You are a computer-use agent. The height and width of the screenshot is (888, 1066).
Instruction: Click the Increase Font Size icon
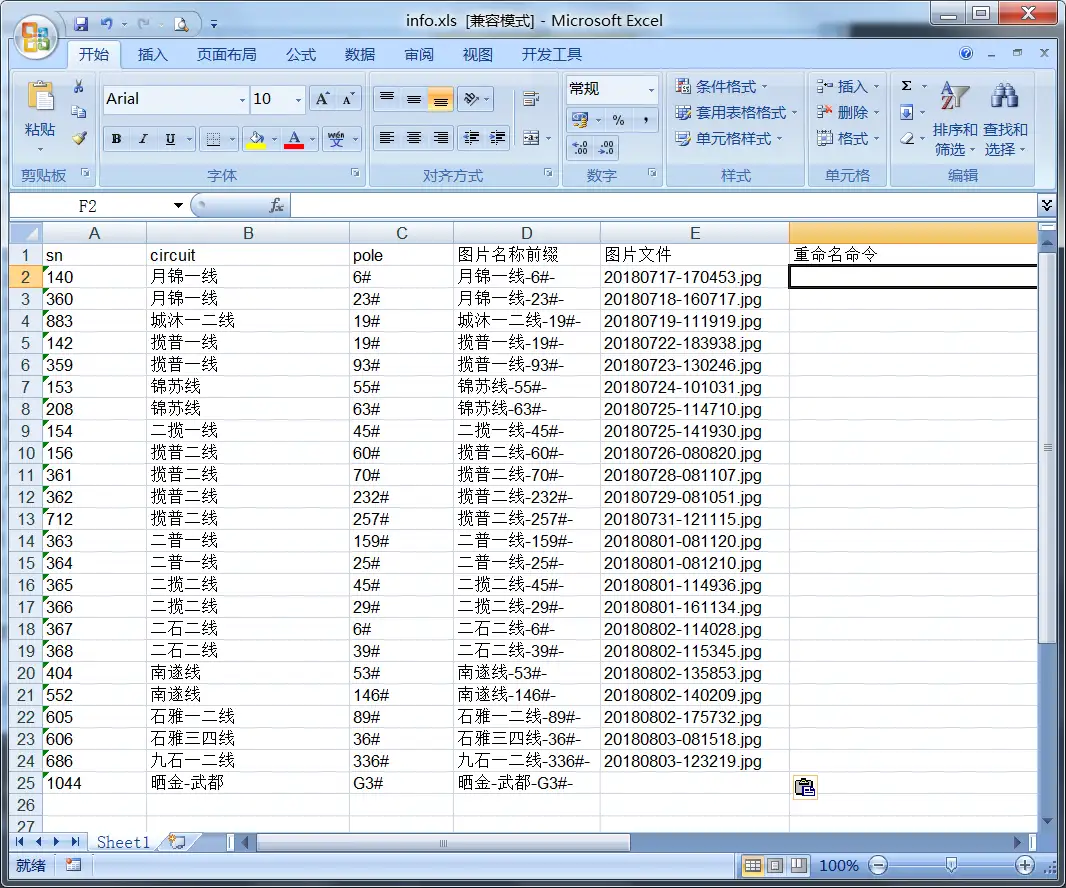coord(322,99)
